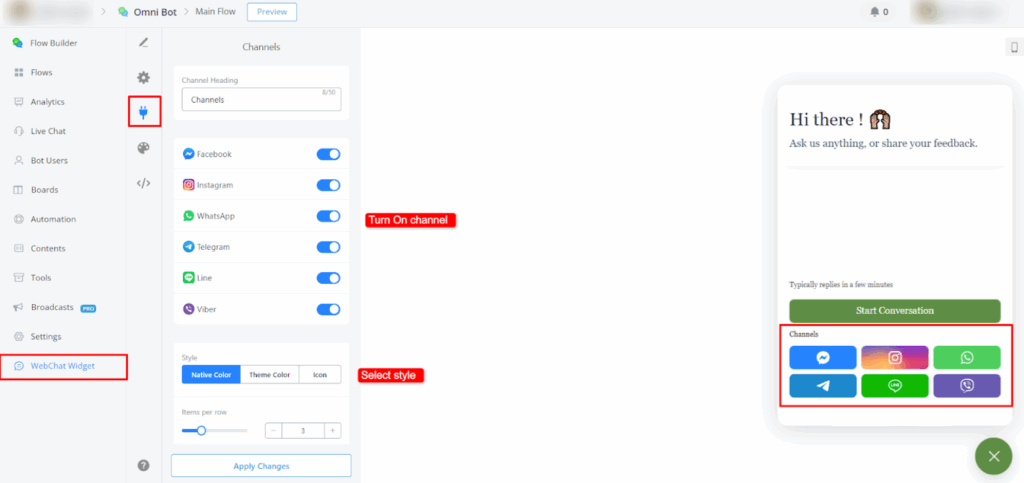This screenshot has height=483, width=1024.
Task: Click the items per row slider
Action: pos(214,430)
